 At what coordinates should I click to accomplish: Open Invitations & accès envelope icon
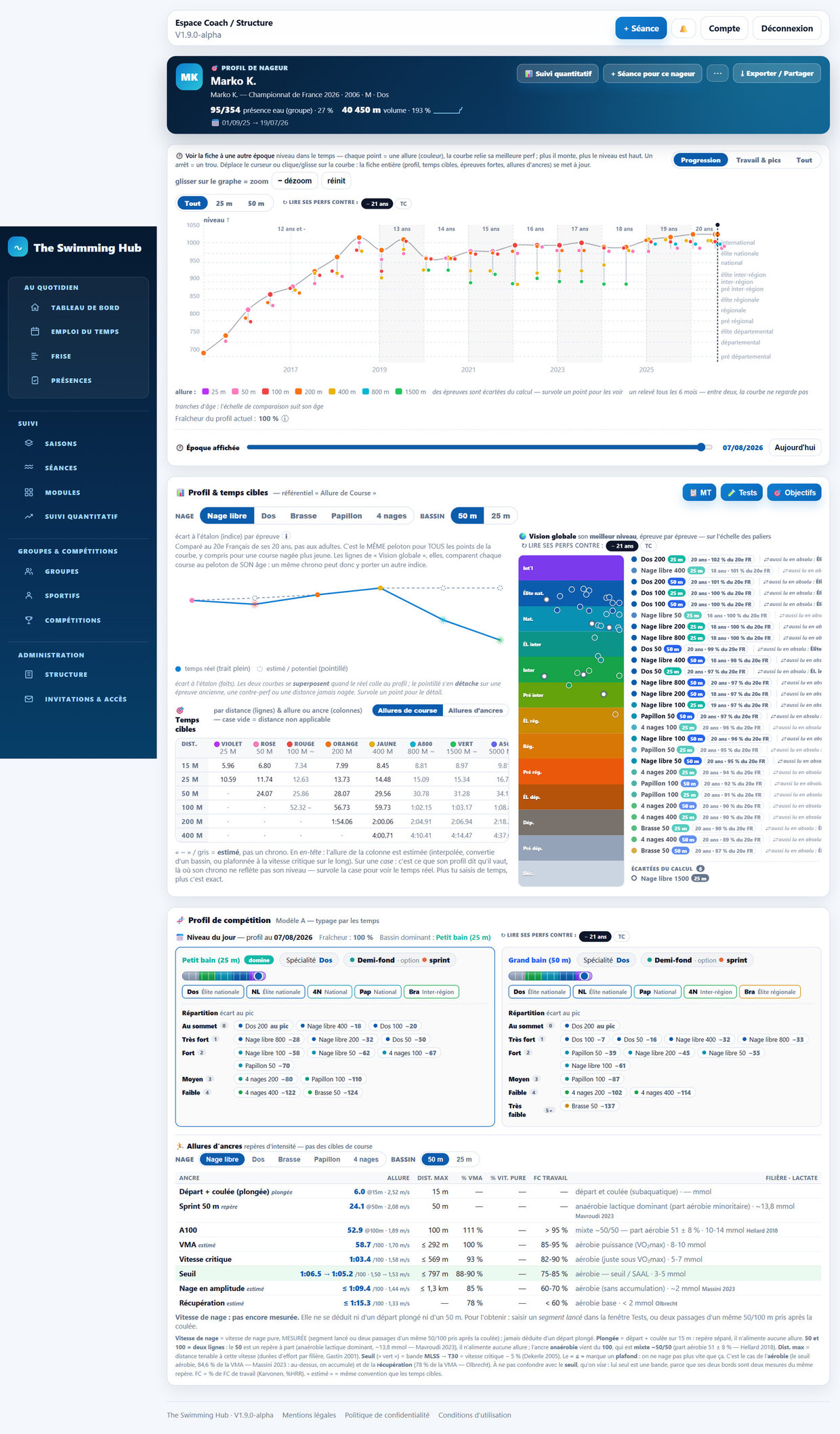pyautogui.click(x=28, y=699)
